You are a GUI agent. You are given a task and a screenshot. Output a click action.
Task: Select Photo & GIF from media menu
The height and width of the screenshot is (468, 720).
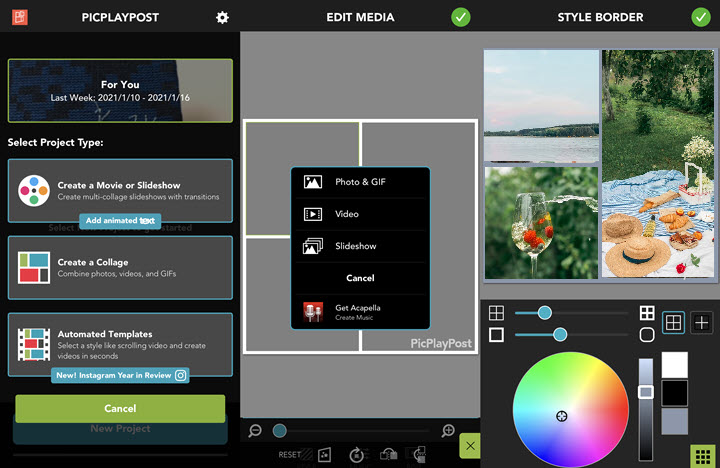[x=360, y=182]
